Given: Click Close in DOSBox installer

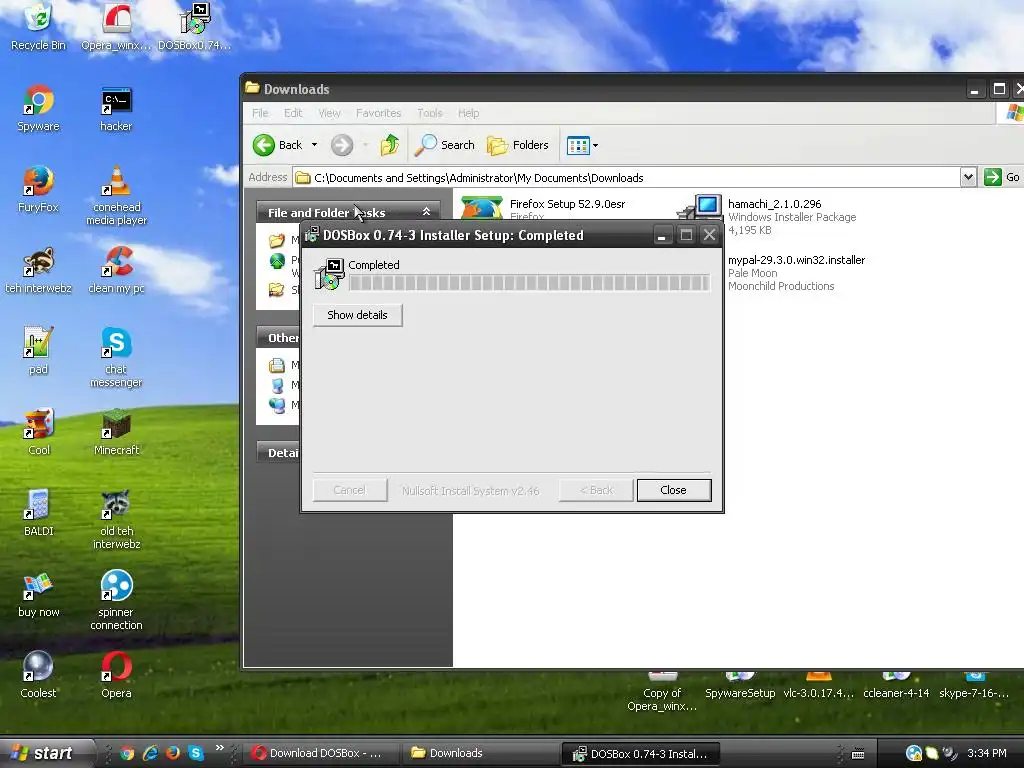Looking at the screenshot, I should [673, 490].
